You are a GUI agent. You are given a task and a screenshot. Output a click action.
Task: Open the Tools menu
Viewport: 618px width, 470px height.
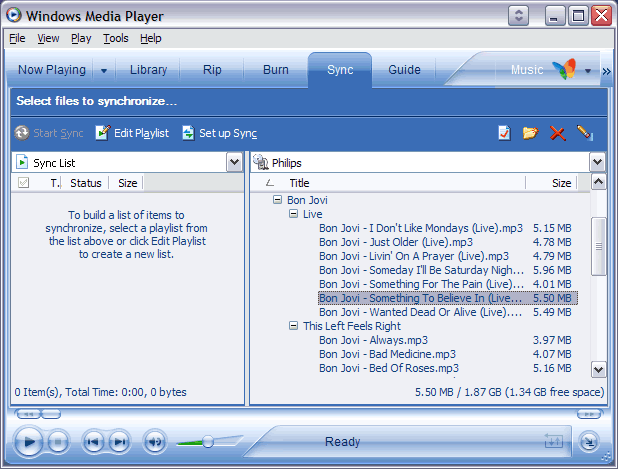click(115, 38)
